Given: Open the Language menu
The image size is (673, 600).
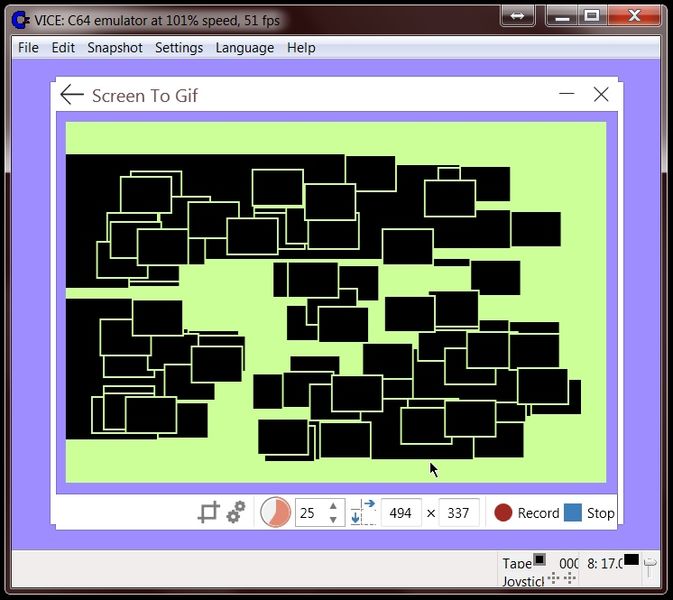Looking at the screenshot, I should pos(244,48).
